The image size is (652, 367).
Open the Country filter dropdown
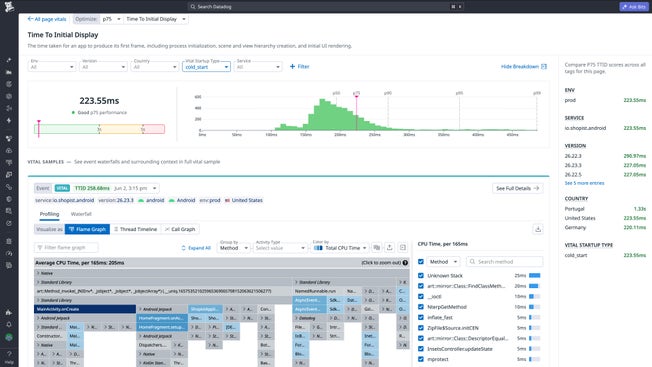155,67
